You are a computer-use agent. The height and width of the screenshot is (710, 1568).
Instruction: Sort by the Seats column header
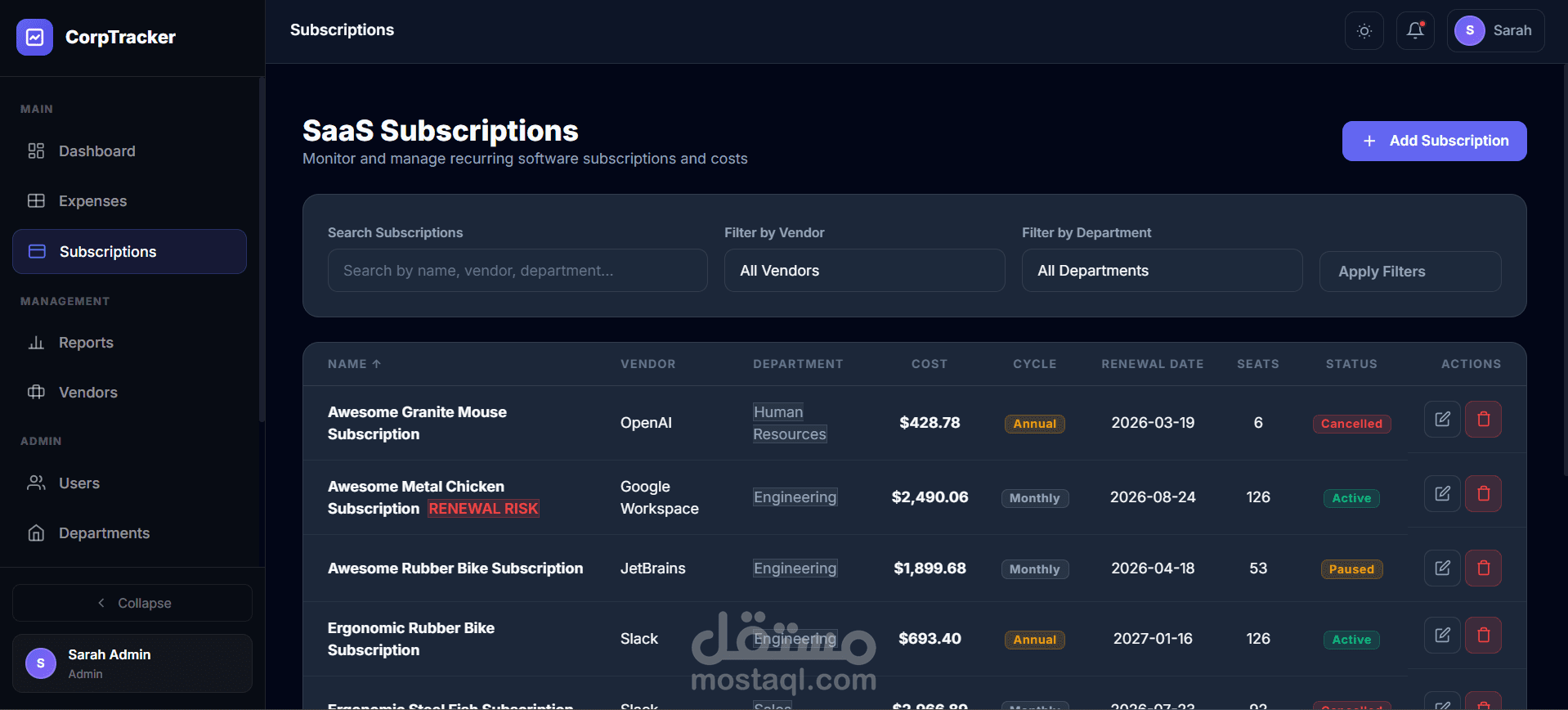coord(1258,364)
